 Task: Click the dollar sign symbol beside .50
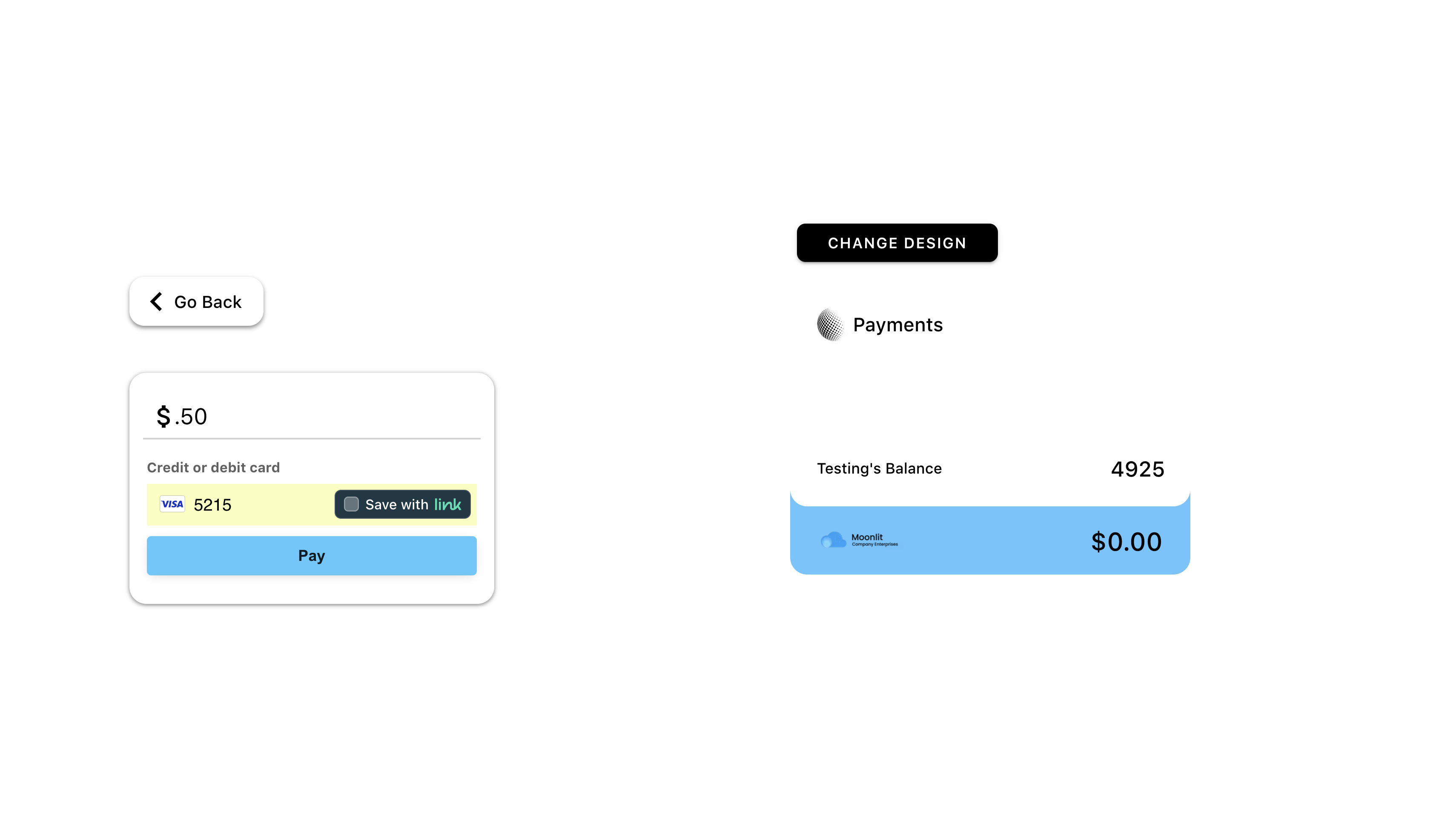click(163, 416)
